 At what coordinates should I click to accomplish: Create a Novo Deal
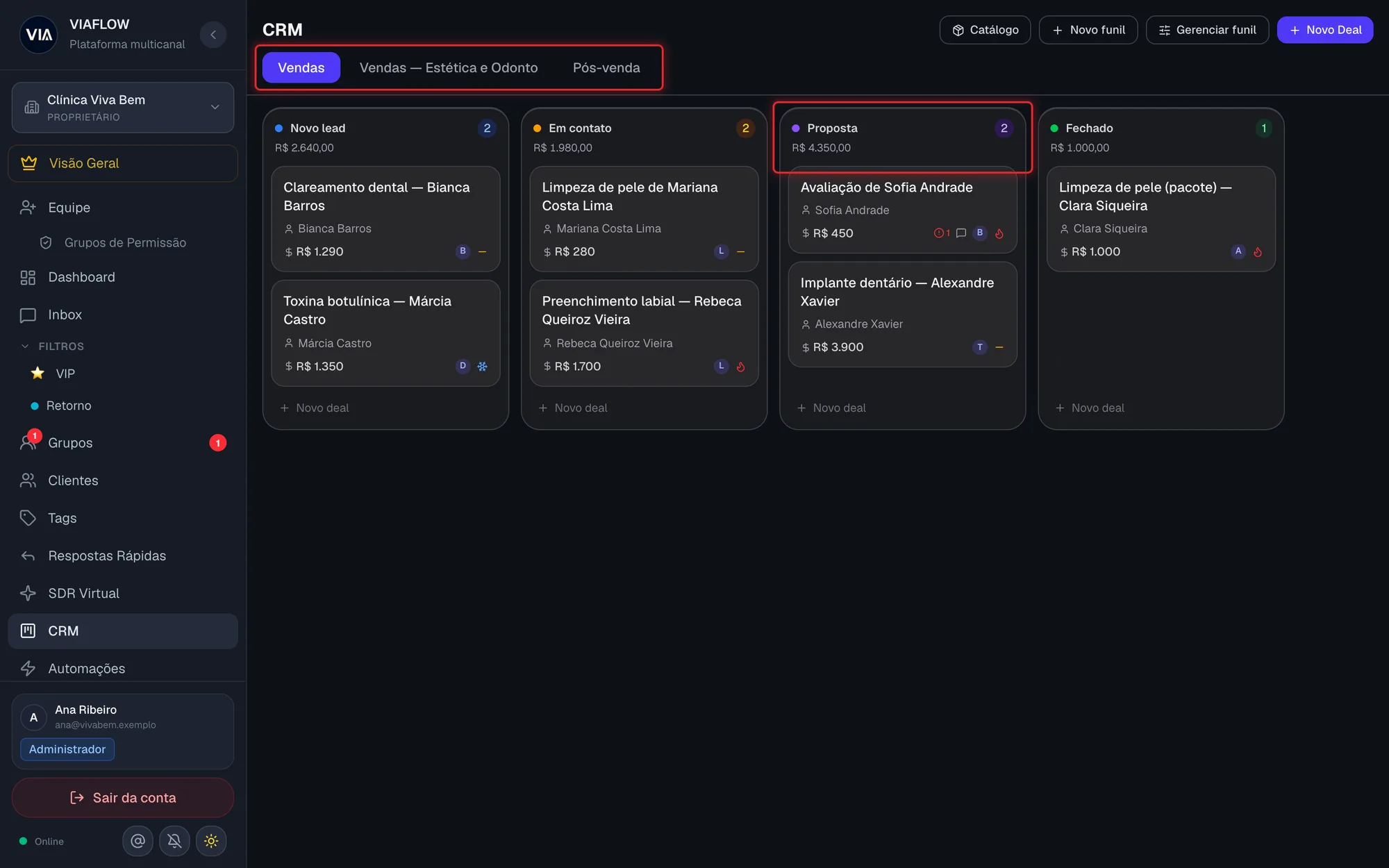click(x=1324, y=30)
